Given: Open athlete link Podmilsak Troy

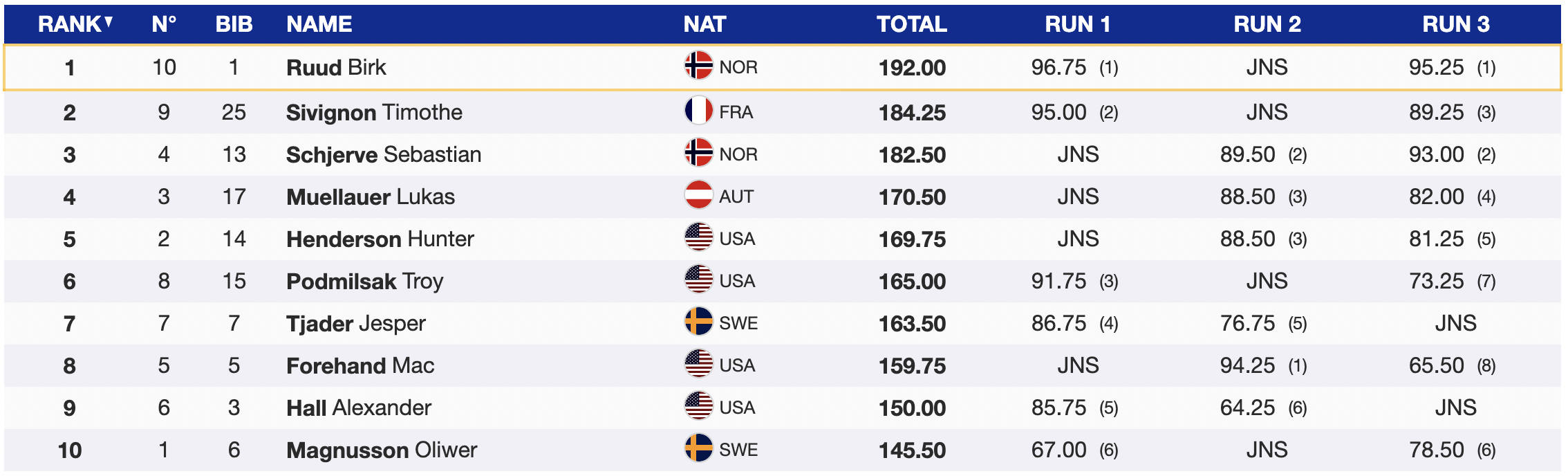Looking at the screenshot, I should (364, 281).
